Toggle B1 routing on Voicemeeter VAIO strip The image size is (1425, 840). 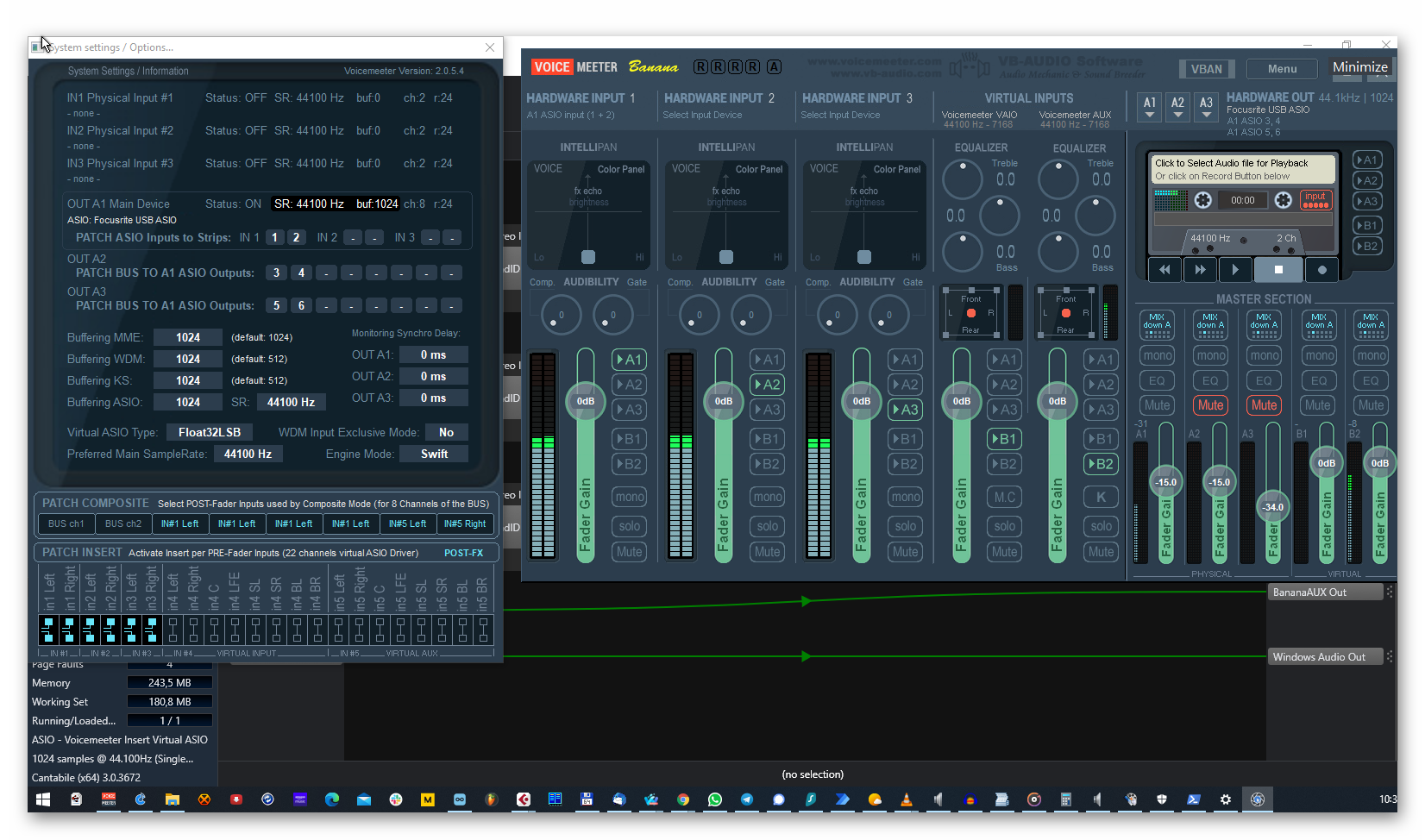1004,439
